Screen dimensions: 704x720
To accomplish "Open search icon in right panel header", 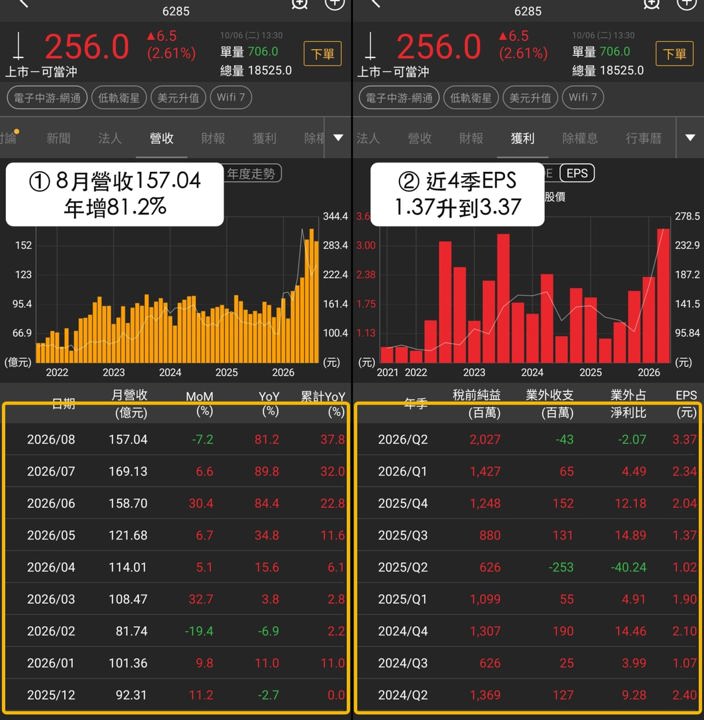I will [651, 4].
